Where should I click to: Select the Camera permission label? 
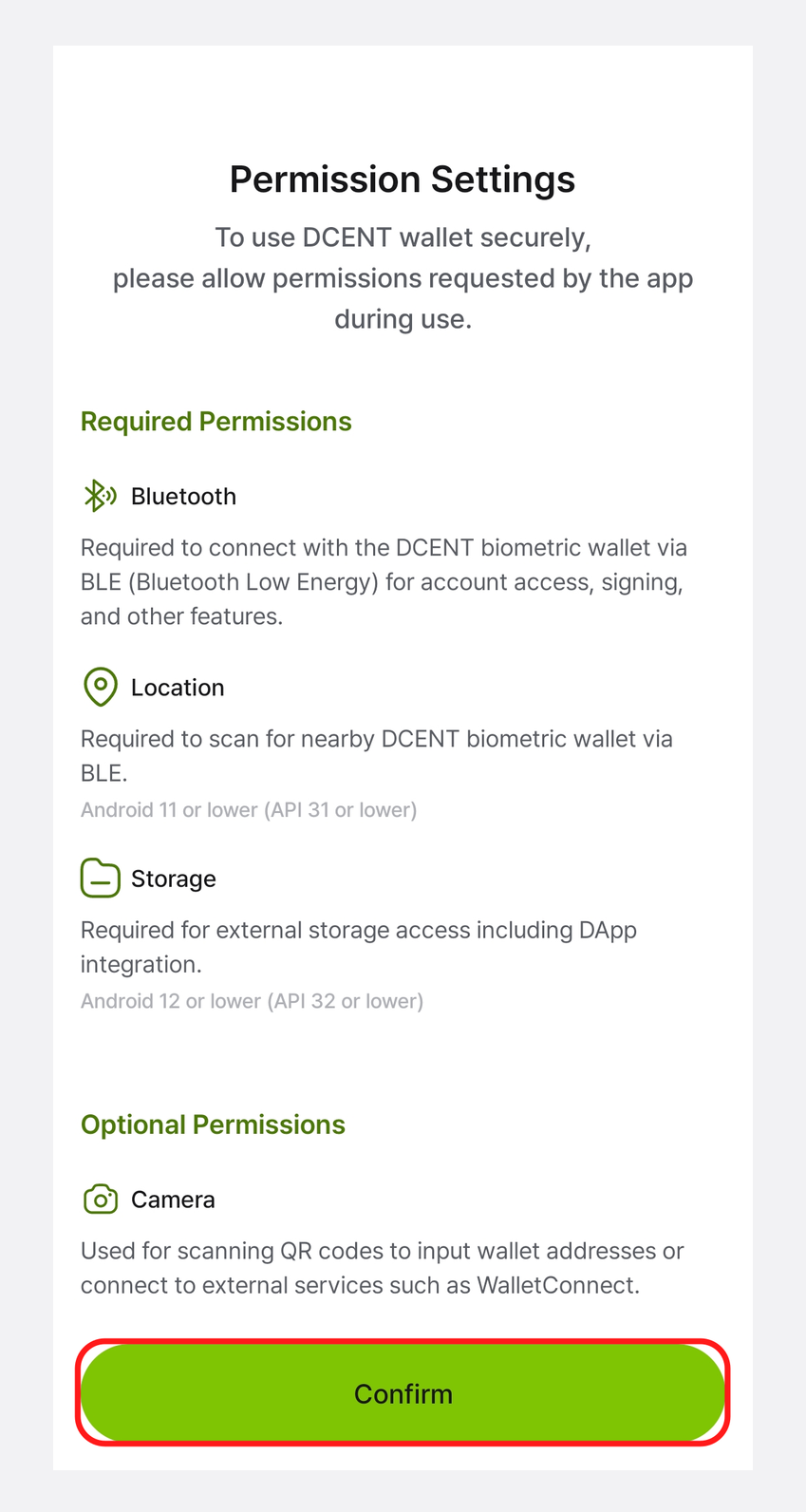[173, 1200]
